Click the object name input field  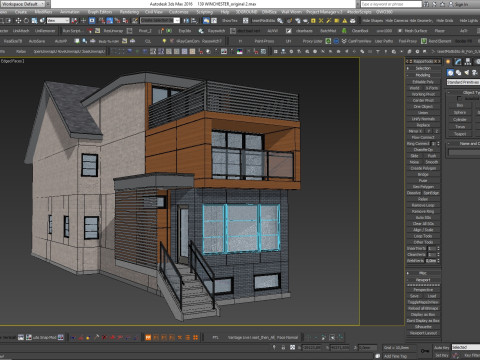pos(464,152)
